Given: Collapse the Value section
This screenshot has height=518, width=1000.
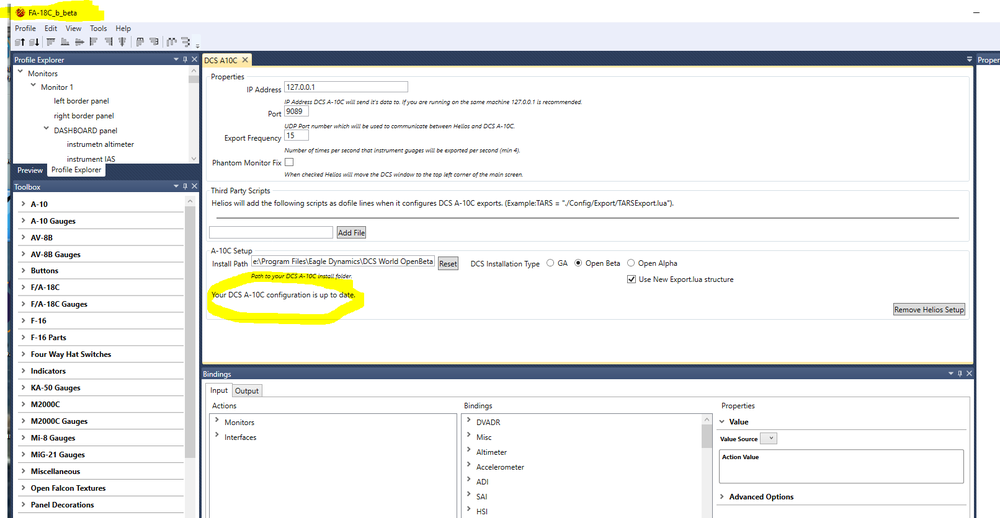Looking at the screenshot, I should [x=723, y=422].
